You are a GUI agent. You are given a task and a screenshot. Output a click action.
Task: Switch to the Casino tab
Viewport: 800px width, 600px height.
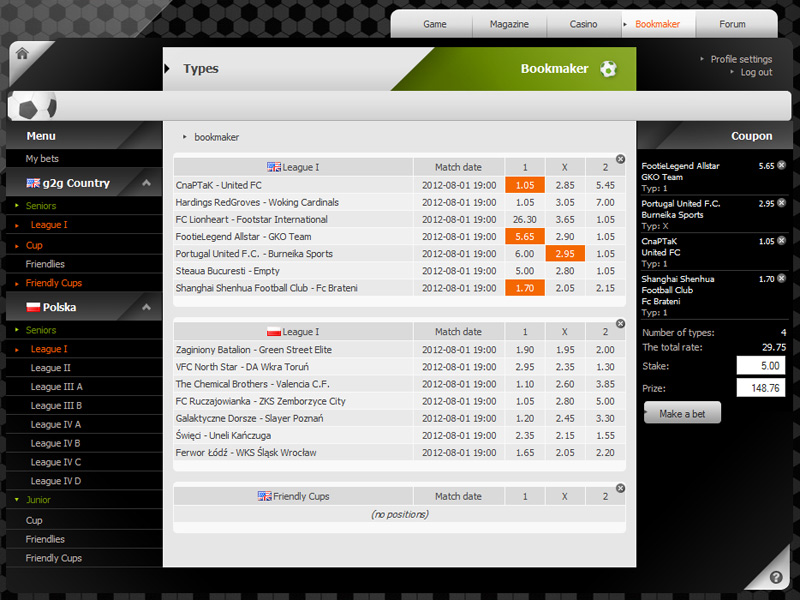pyautogui.click(x=584, y=24)
